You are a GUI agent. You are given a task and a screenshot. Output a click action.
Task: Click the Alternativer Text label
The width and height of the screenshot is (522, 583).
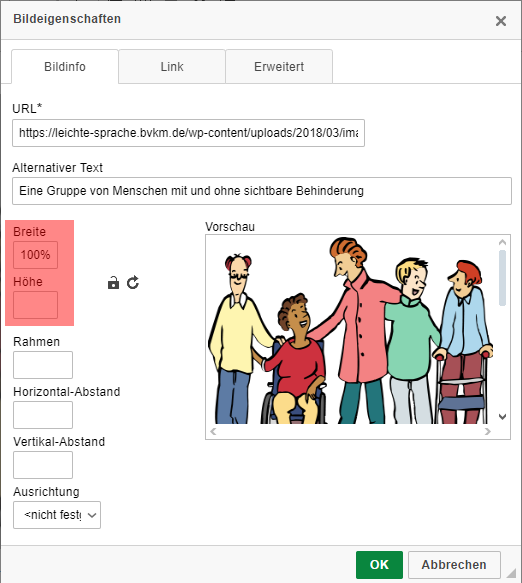point(57,168)
